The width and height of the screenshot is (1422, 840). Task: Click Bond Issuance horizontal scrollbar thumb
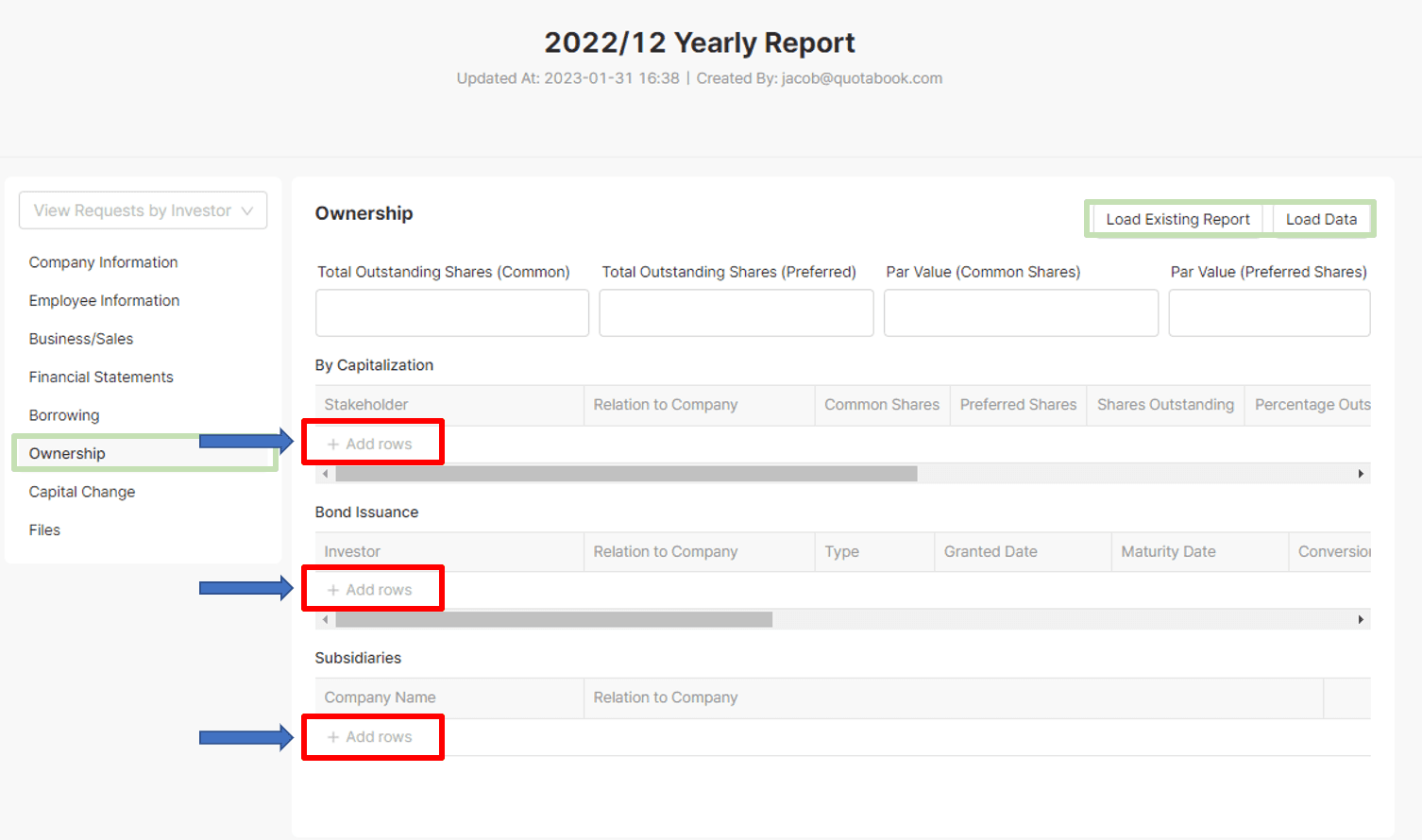(x=554, y=620)
